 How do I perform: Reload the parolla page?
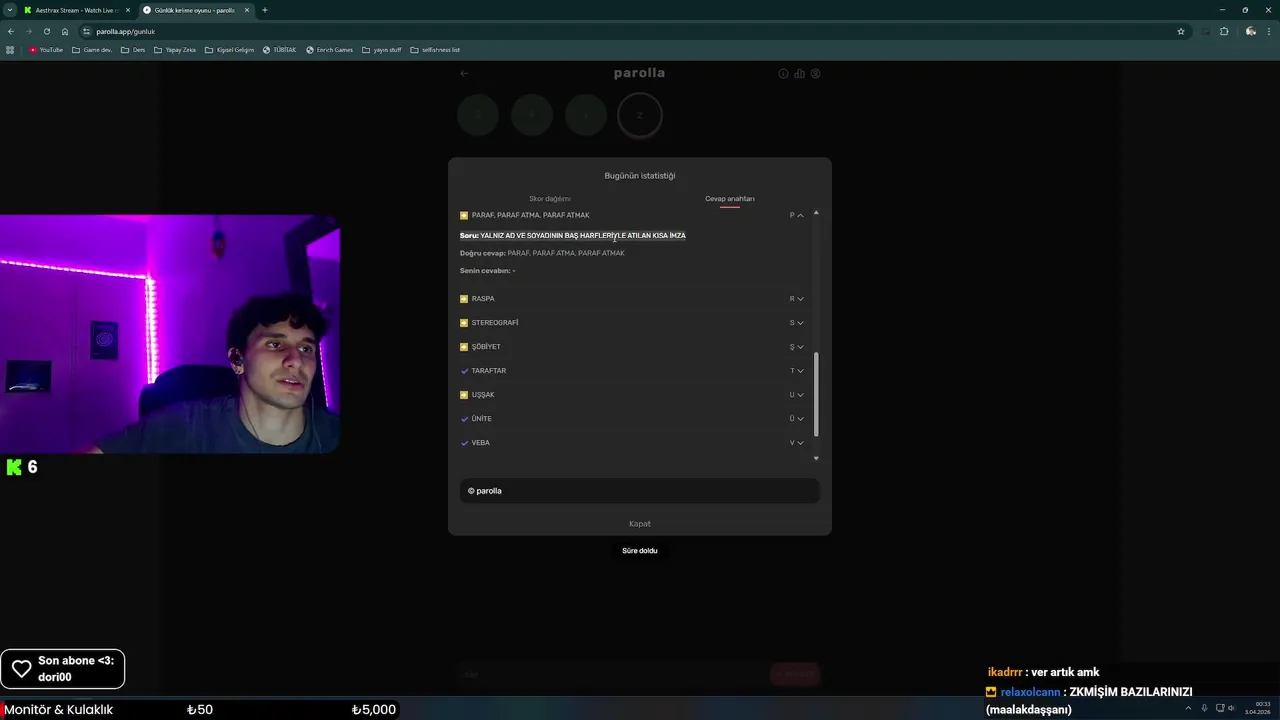pos(47,31)
